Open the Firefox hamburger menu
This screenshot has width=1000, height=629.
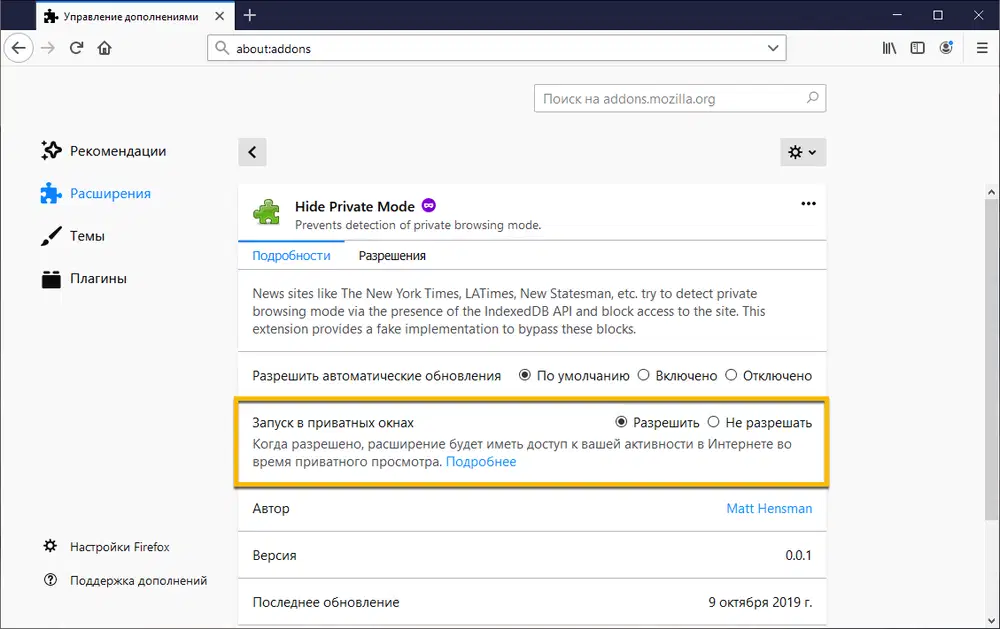coord(981,47)
